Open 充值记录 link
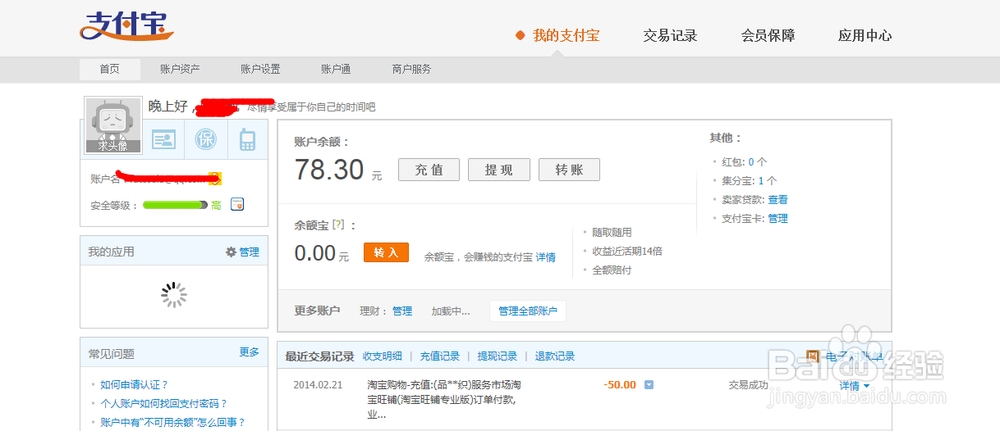This screenshot has width=1000, height=431. pos(439,356)
